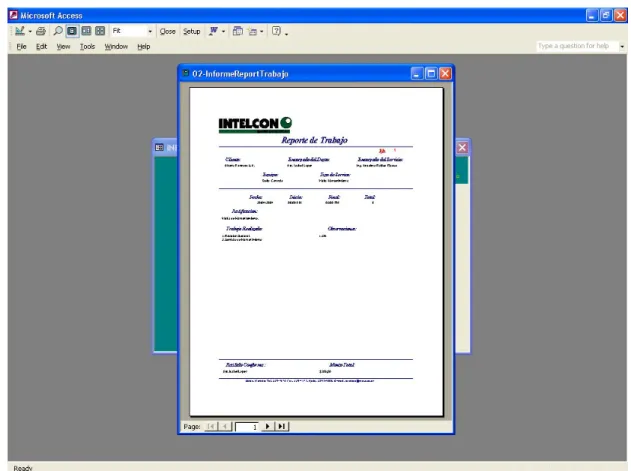Expand the help question box dropdown
Image resolution: width=631 pixels, height=471 pixels.
622,46
